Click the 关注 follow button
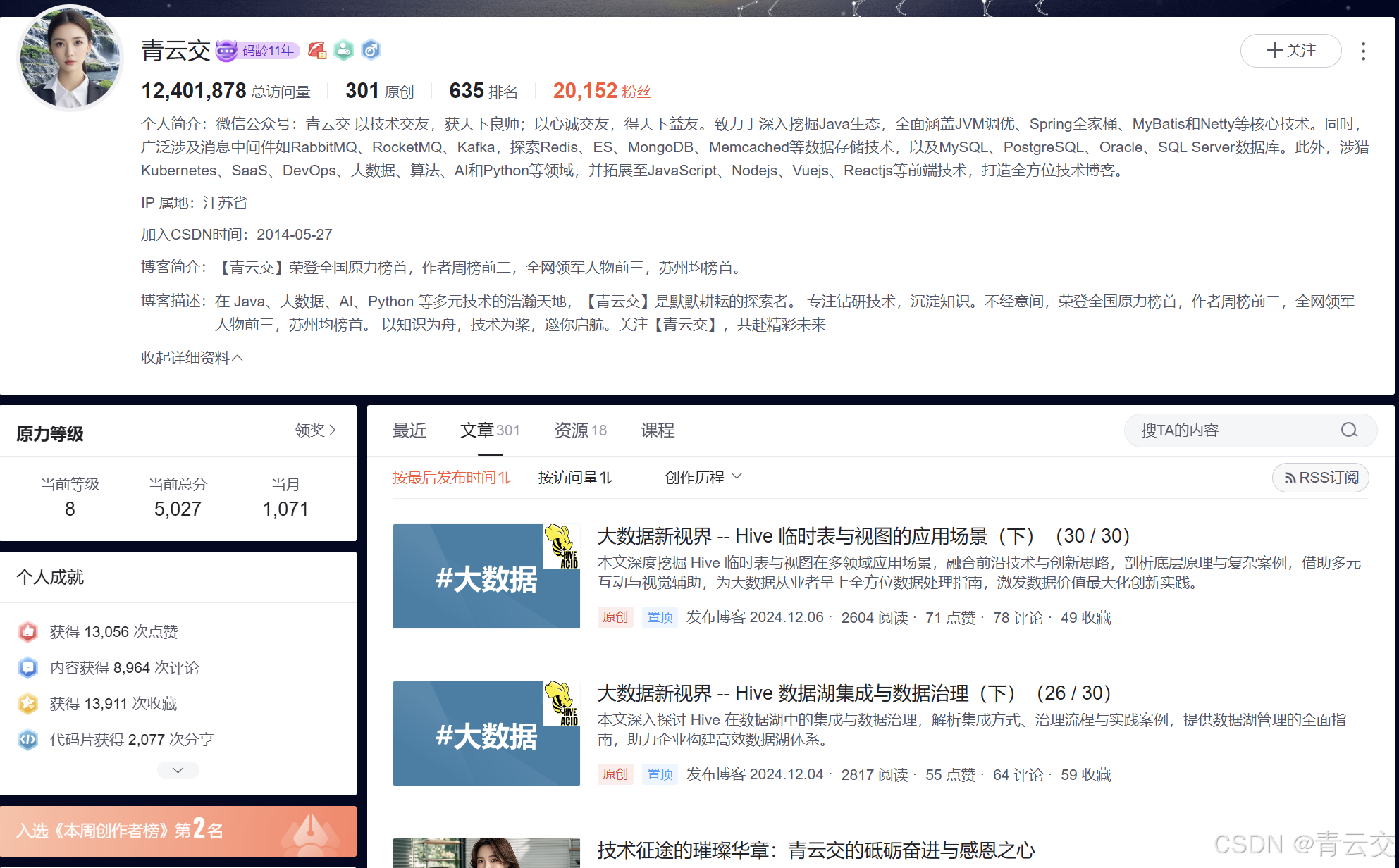 (1290, 51)
